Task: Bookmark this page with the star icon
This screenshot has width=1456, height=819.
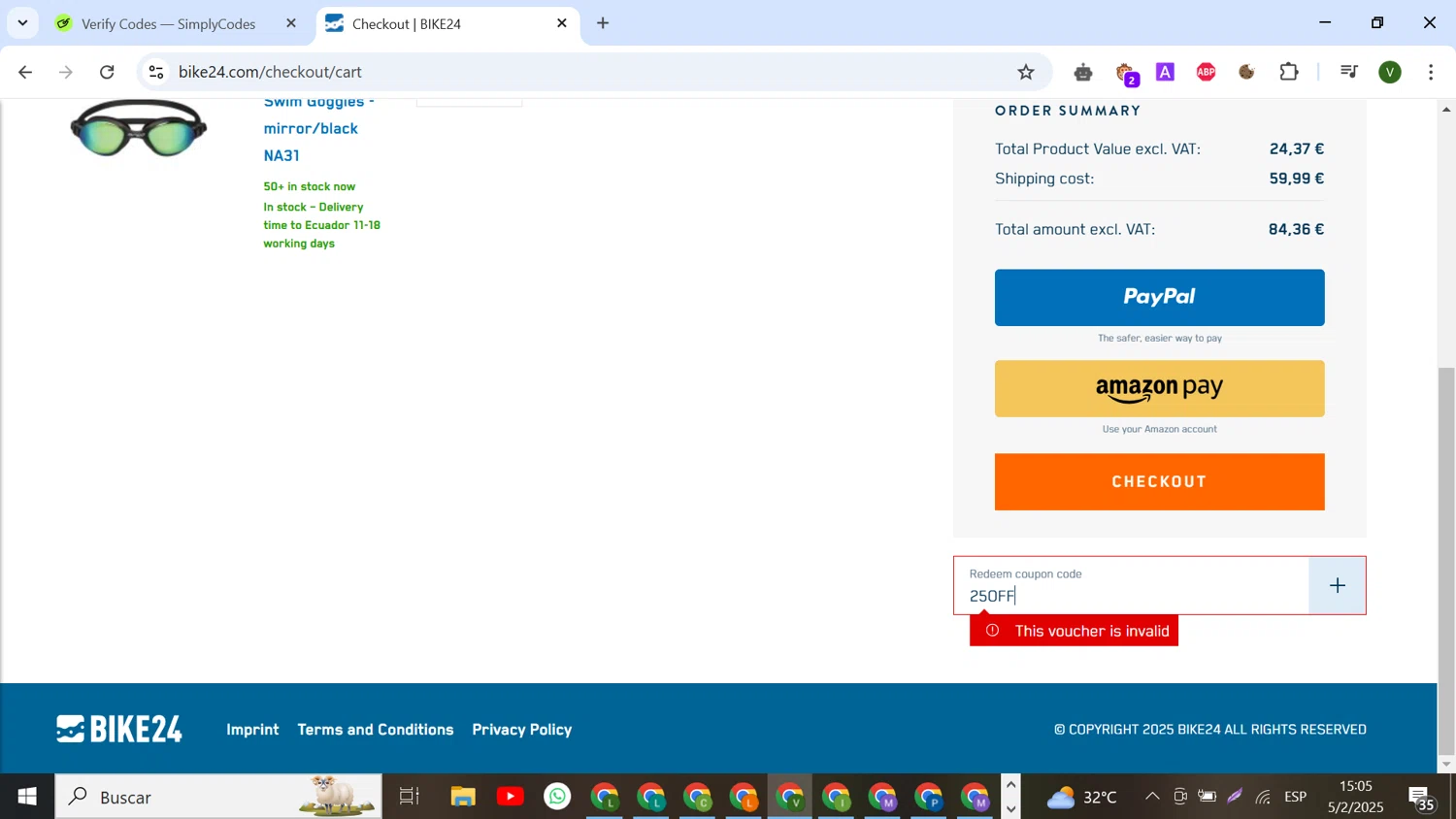Action: pos(1026,72)
